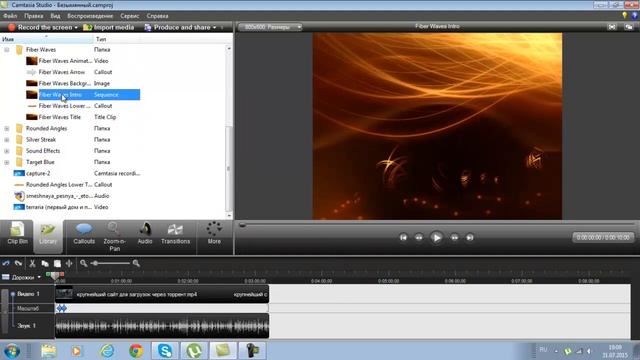Move the timeline zoom slider handle
This screenshot has height=360, width=640.
pos(95,263)
